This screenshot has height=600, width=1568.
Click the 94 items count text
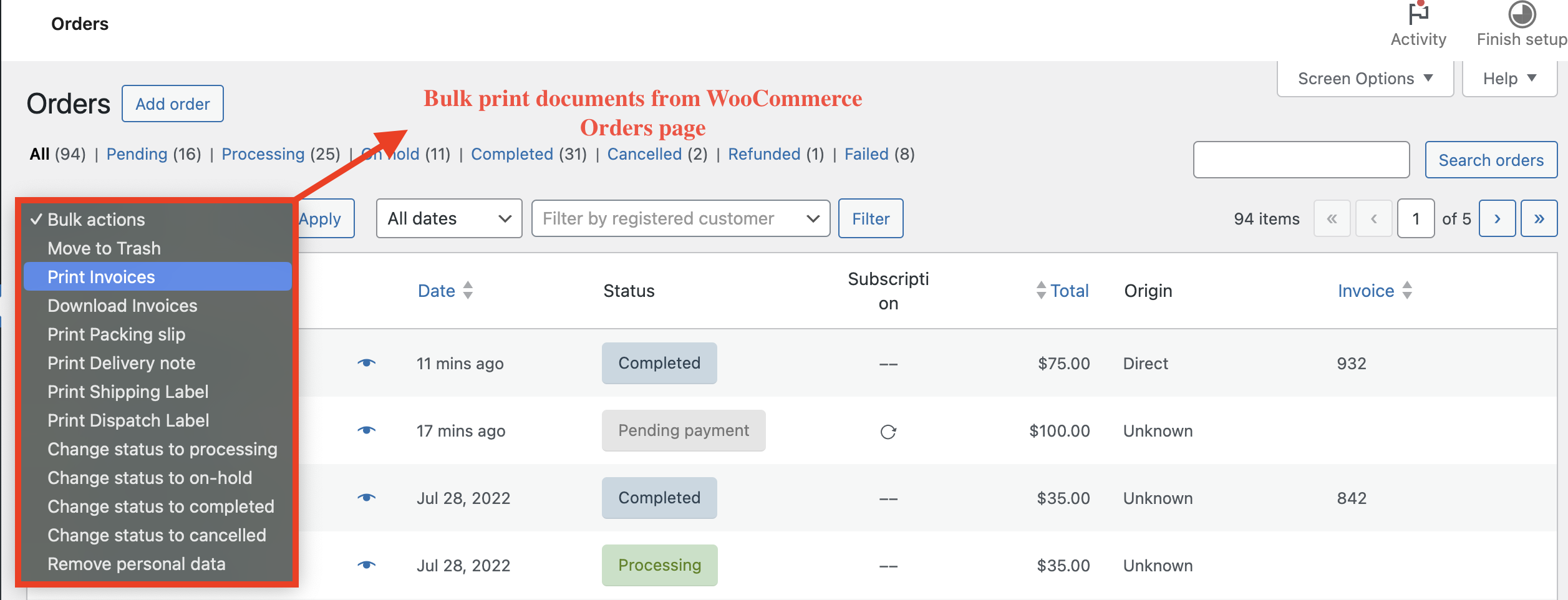[1267, 219]
